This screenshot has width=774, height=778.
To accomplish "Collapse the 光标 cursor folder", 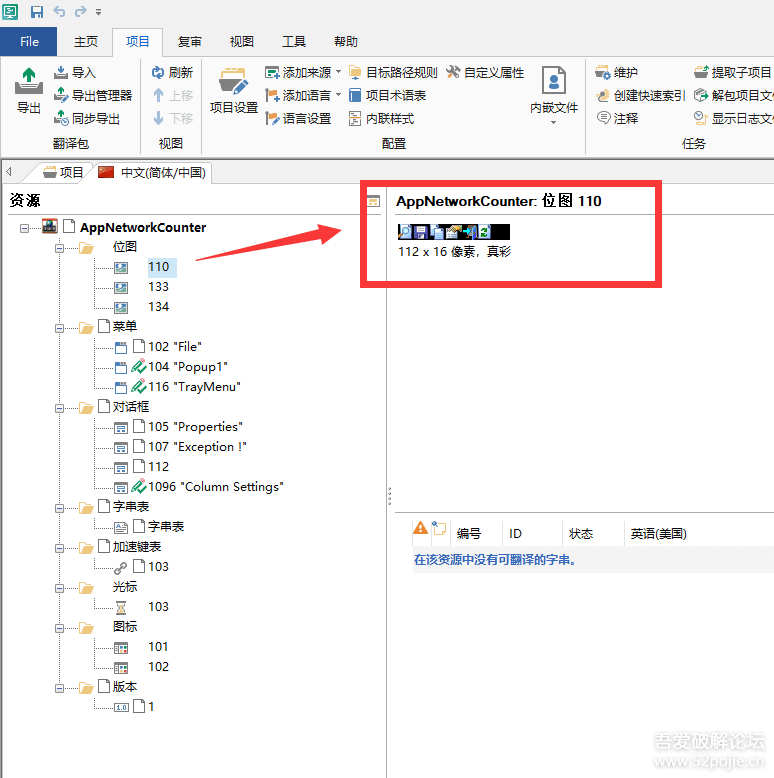I will pyautogui.click(x=60, y=588).
